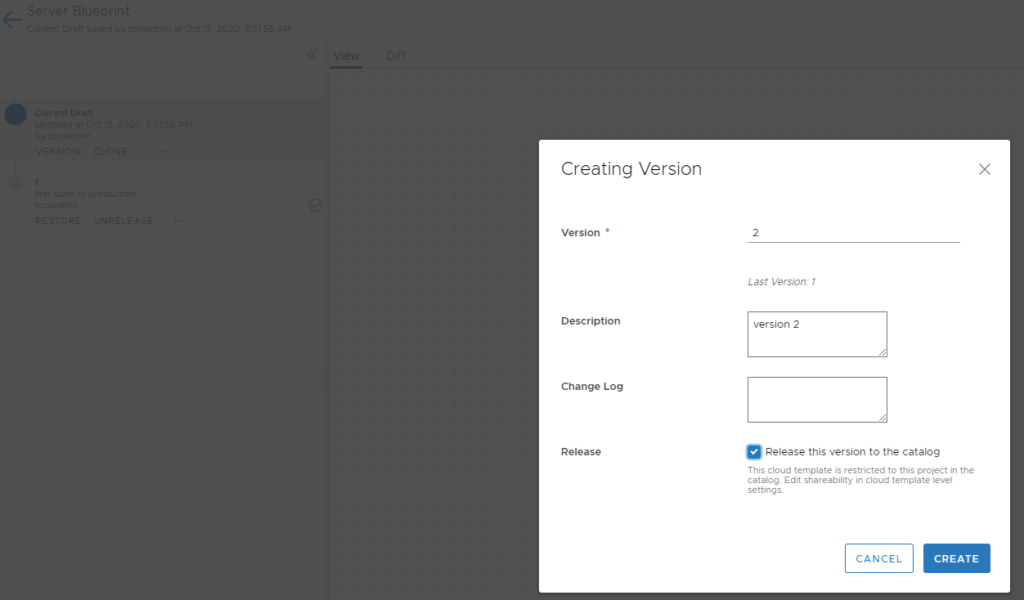Click the CANCEL button
The image size is (1024, 600).
click(x=878, y=558)
